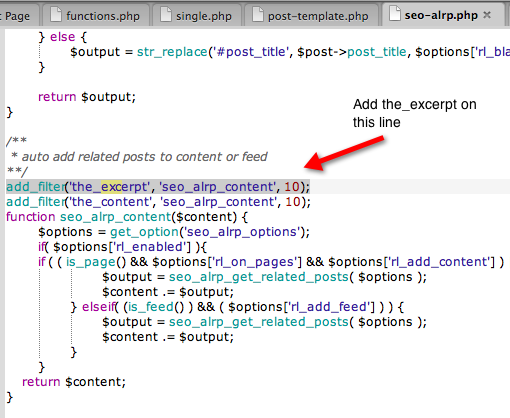Place cursor in 'the_excerpt' filter line

(158, 187)
